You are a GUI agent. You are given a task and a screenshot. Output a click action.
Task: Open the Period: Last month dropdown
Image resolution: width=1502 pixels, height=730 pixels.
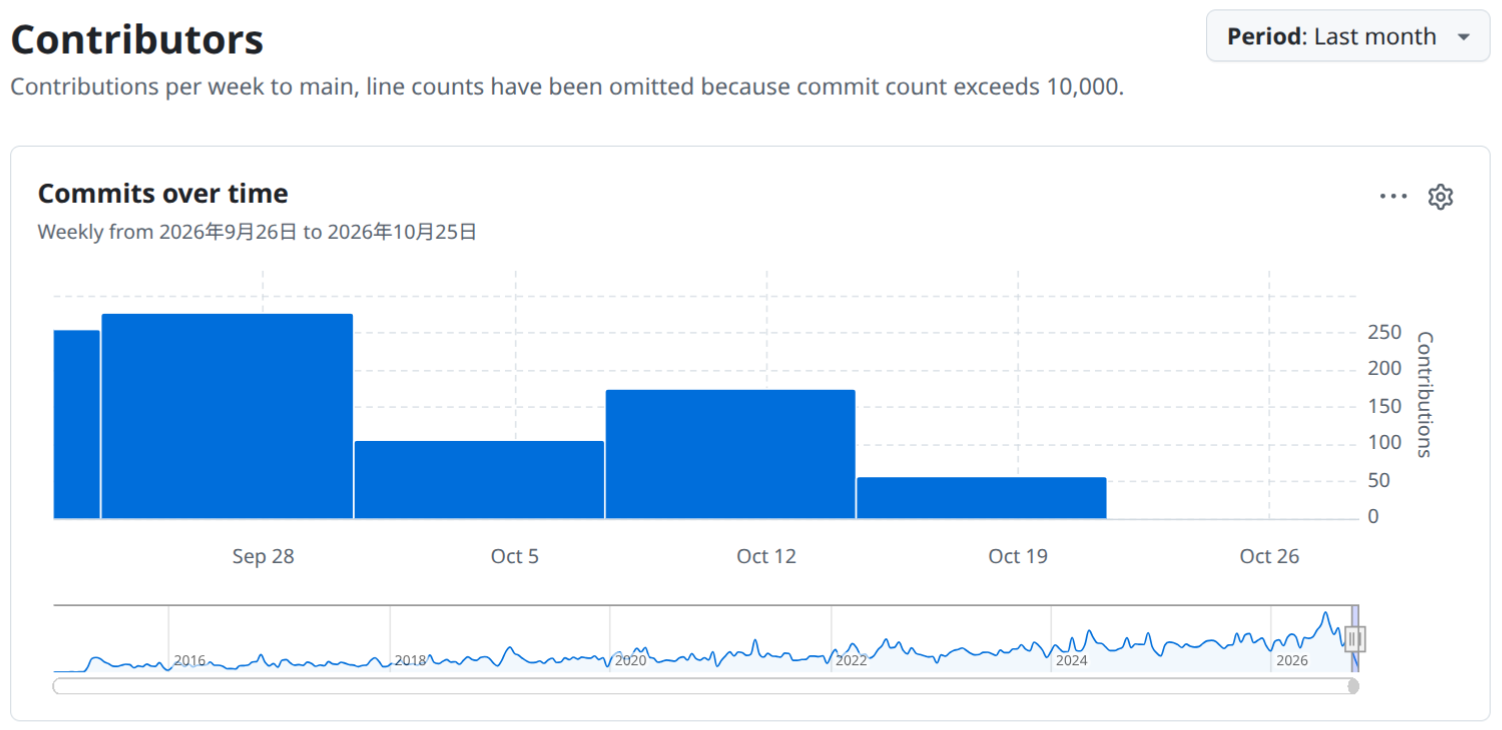1347,37
